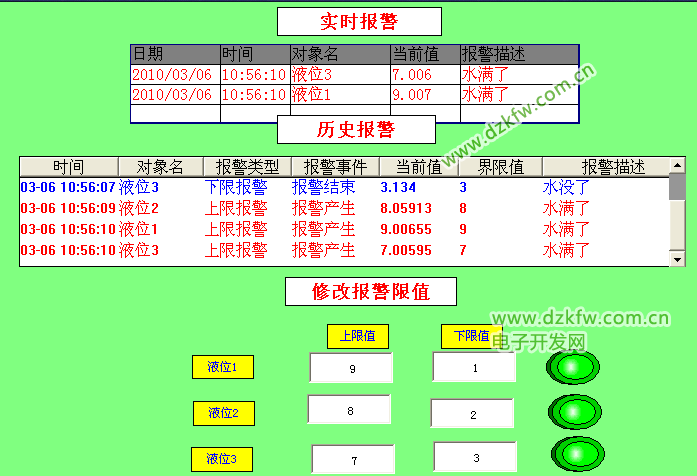This screenshot has height=476, width=697.
Task: Click the 报警类型 column header in history table
Action: [247, 166]
